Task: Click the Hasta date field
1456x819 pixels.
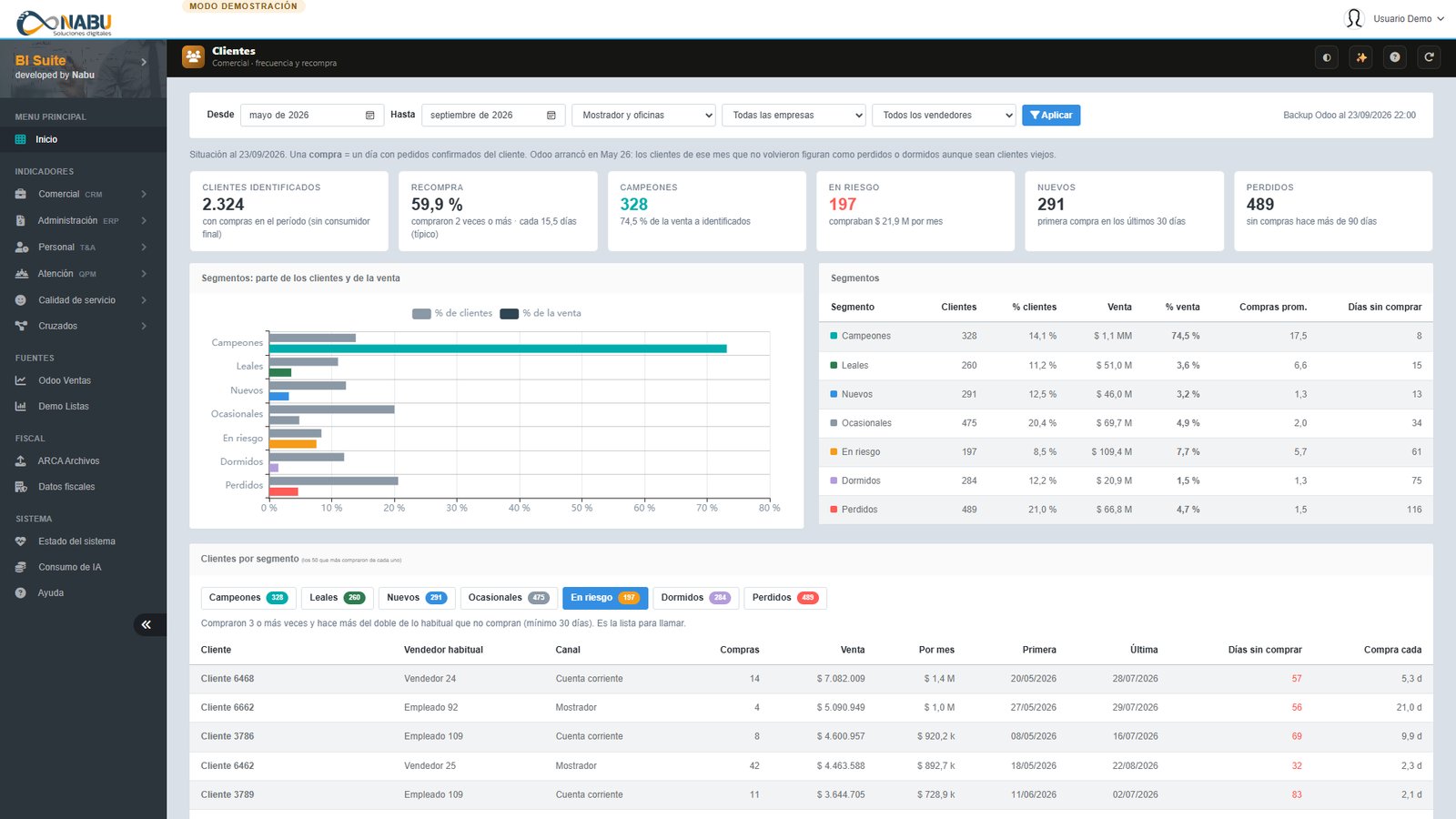Action: 493,116
